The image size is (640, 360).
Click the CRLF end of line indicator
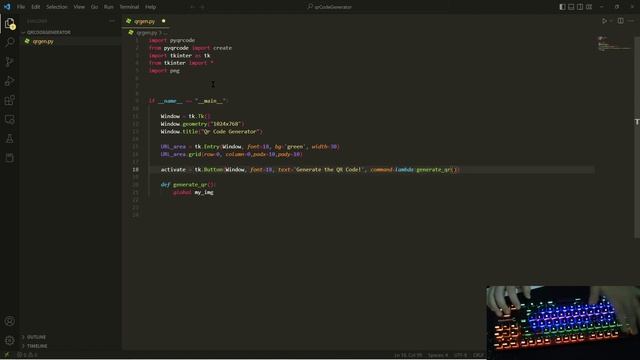(x=478, y=355)
